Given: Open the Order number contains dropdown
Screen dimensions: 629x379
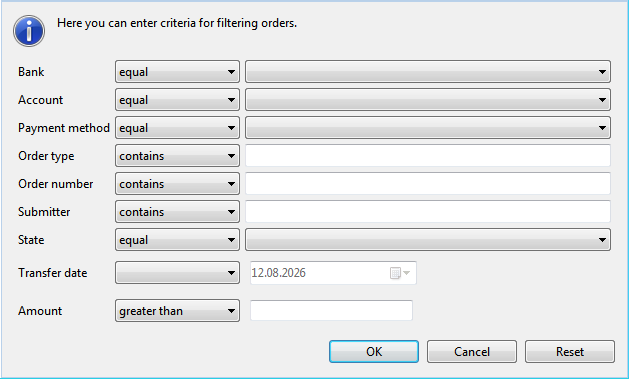Looking at the screenshot, I should tap(177, 184).
